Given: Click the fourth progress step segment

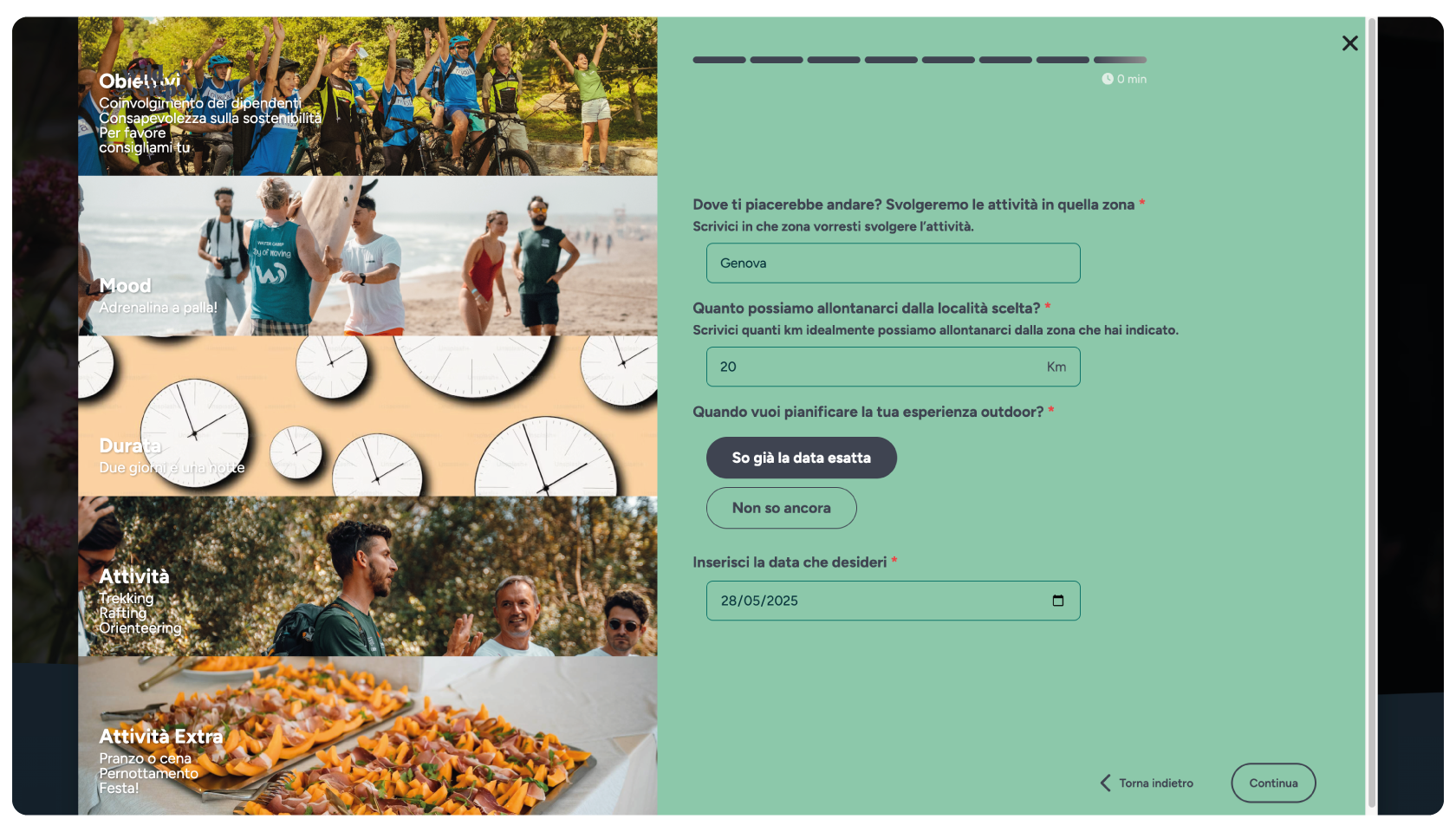Looking at the screenshot, I should tap(891, 60).
